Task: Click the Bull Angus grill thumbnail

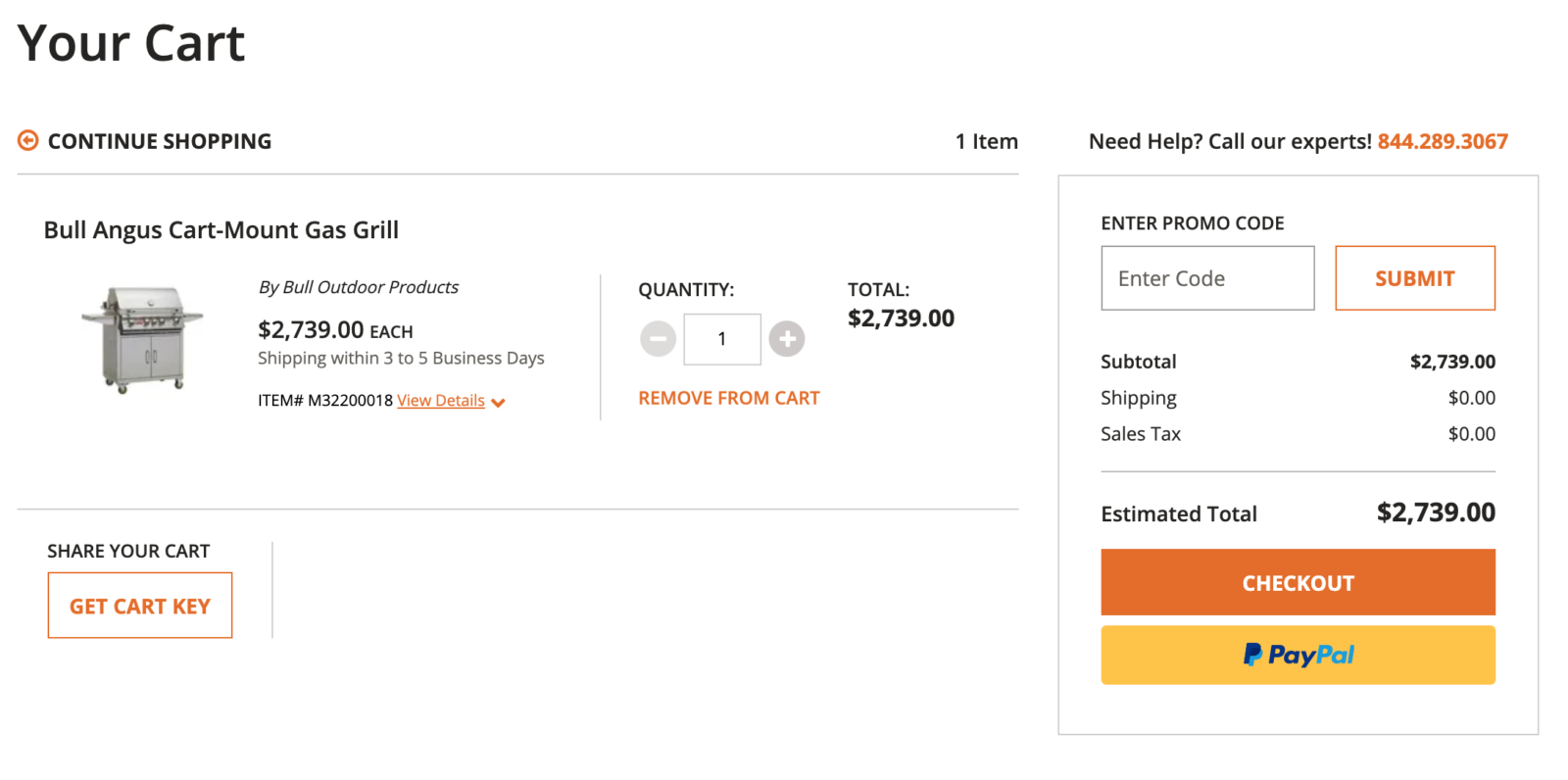Action: [x=143, y=339]
